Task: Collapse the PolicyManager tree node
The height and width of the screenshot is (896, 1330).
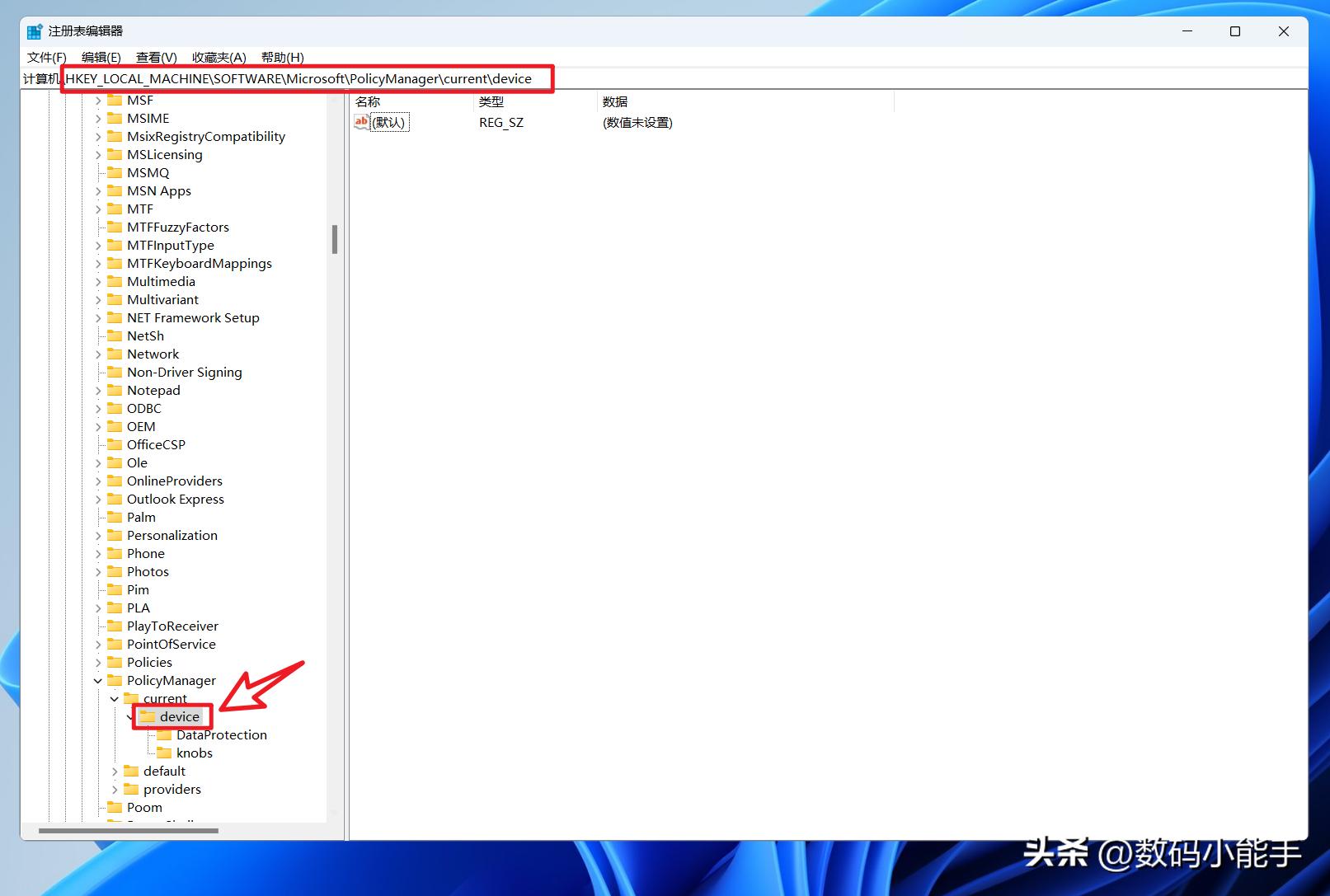Action: (98, 680)
